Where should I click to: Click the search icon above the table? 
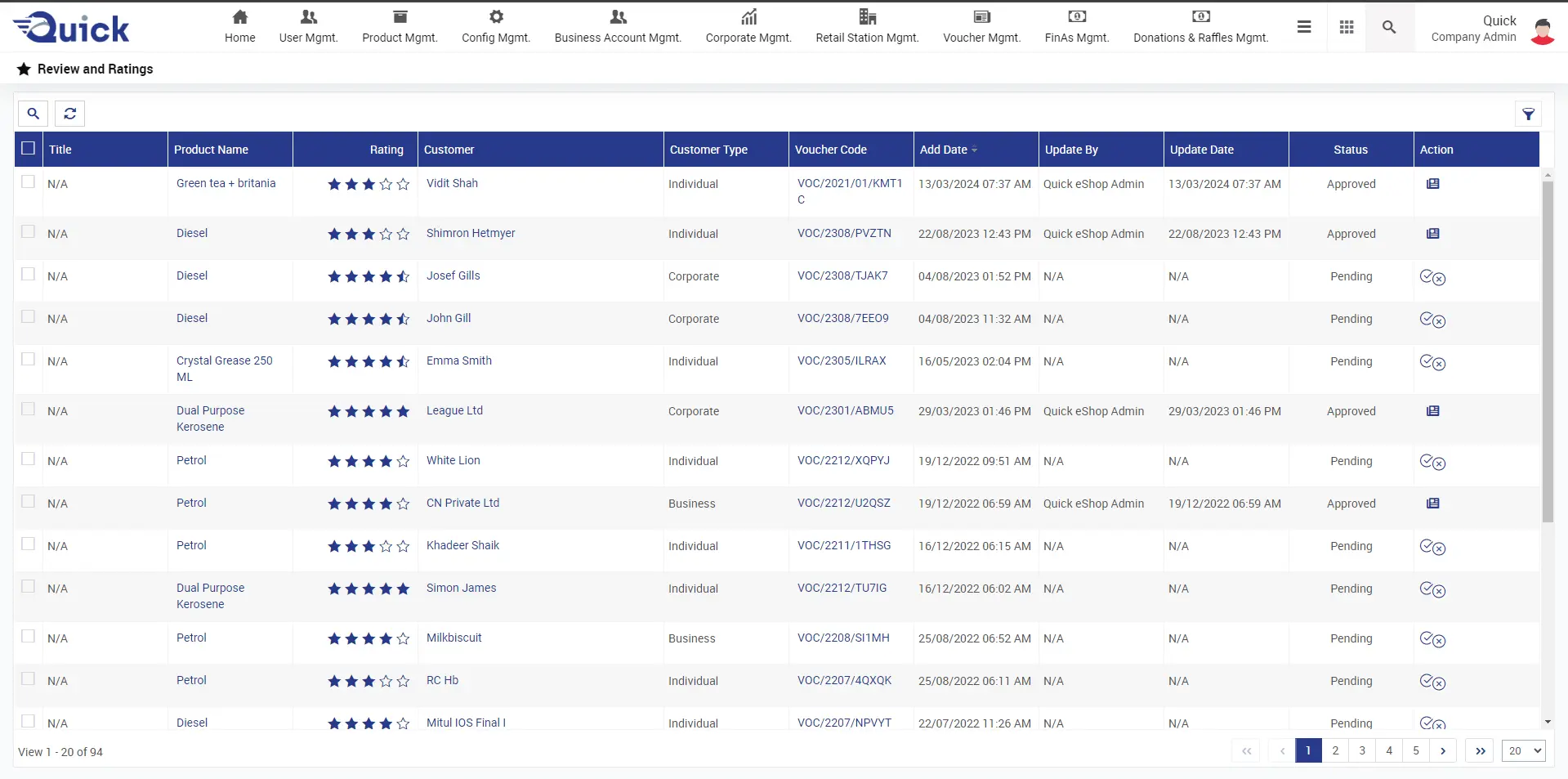34,114
